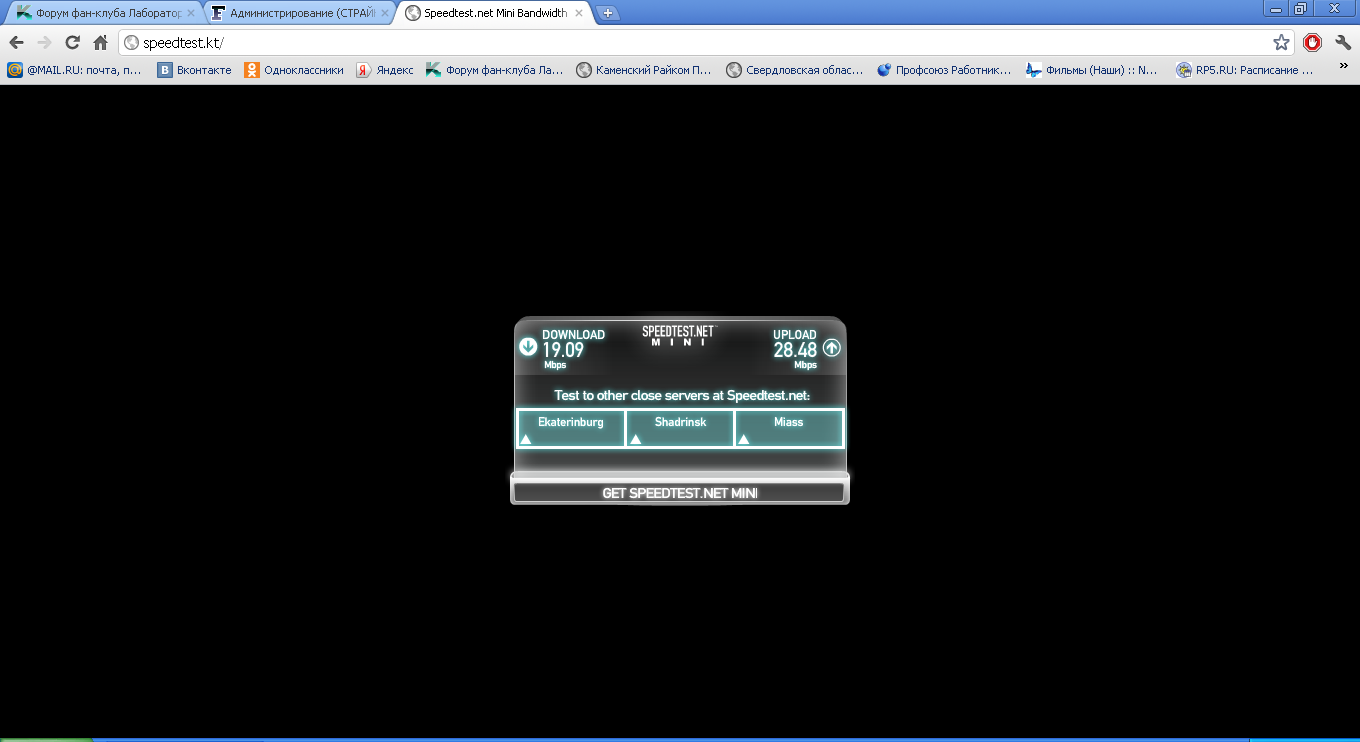Reload the speedtest page

pos(72,42)
